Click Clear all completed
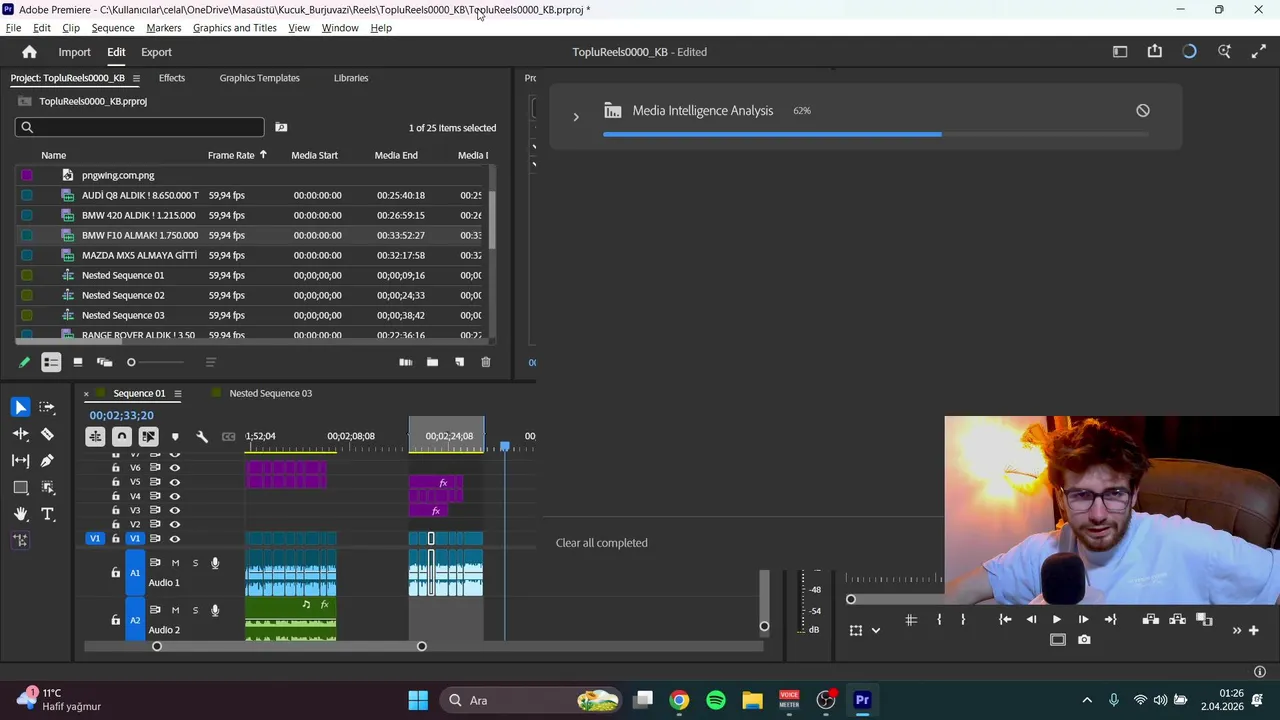The width and height of the screenshot is (1280, 720). coord(602,543)
